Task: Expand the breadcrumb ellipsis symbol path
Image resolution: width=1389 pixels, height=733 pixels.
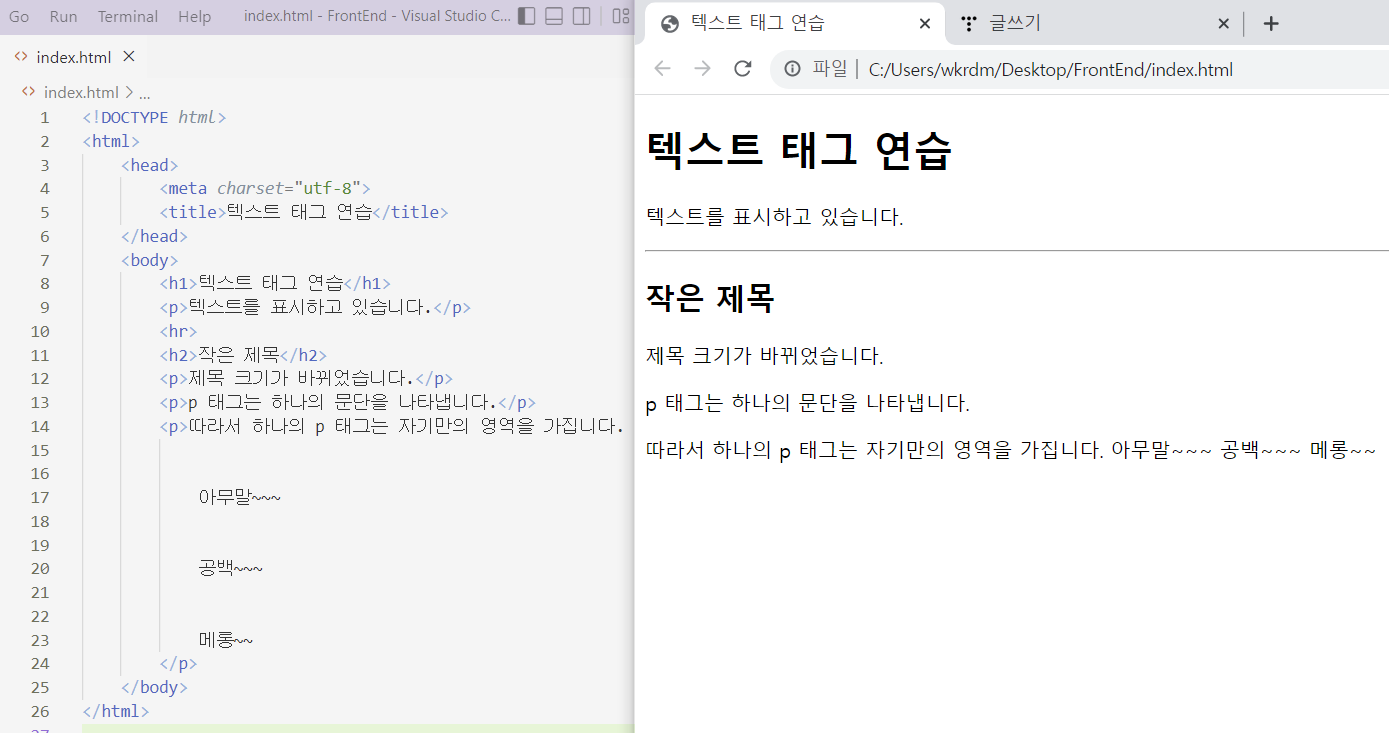Action: point(145,92)
